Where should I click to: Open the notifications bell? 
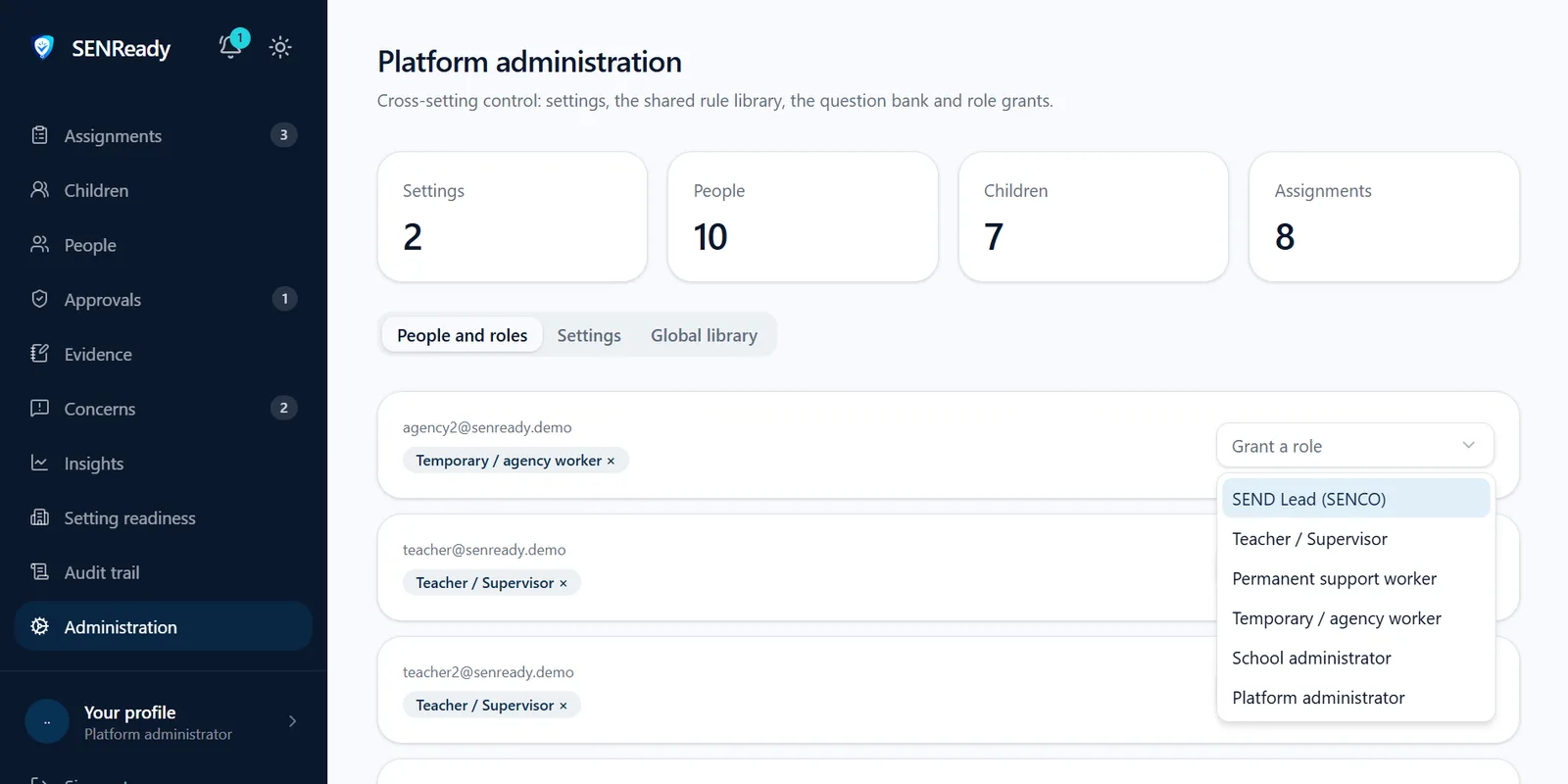click(231, 46)
